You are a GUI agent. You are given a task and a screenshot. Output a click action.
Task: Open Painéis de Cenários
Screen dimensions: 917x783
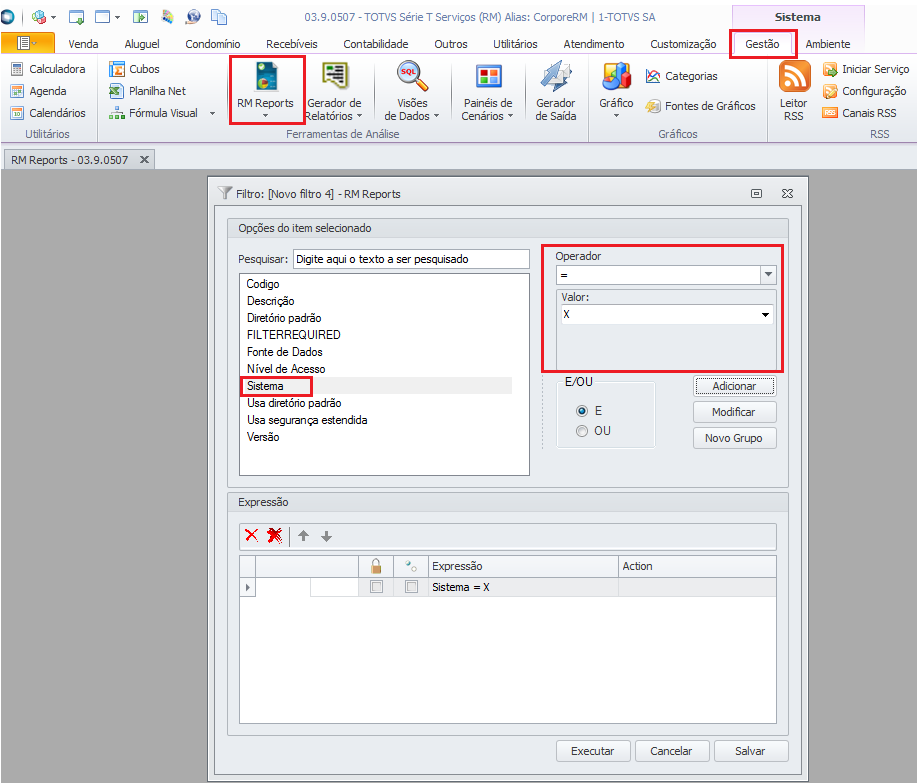pyautogui.click(x=488, y=91)
